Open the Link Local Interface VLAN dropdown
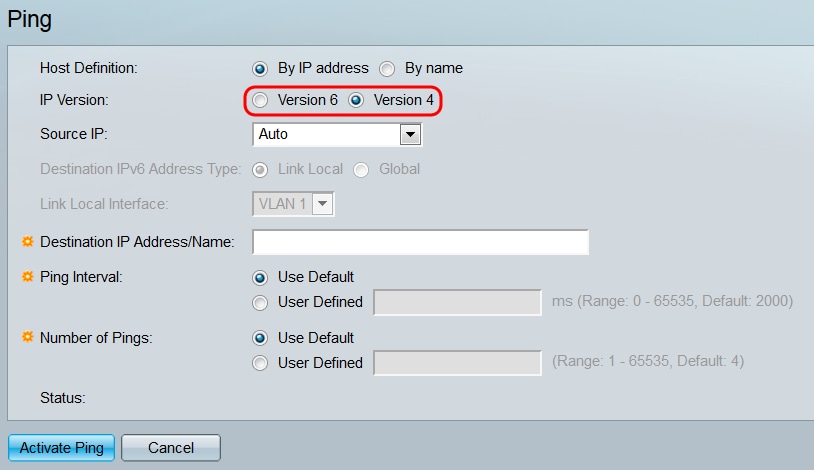Screen dimensions: 814x470 pyautogui.click(x=282, y=204)
